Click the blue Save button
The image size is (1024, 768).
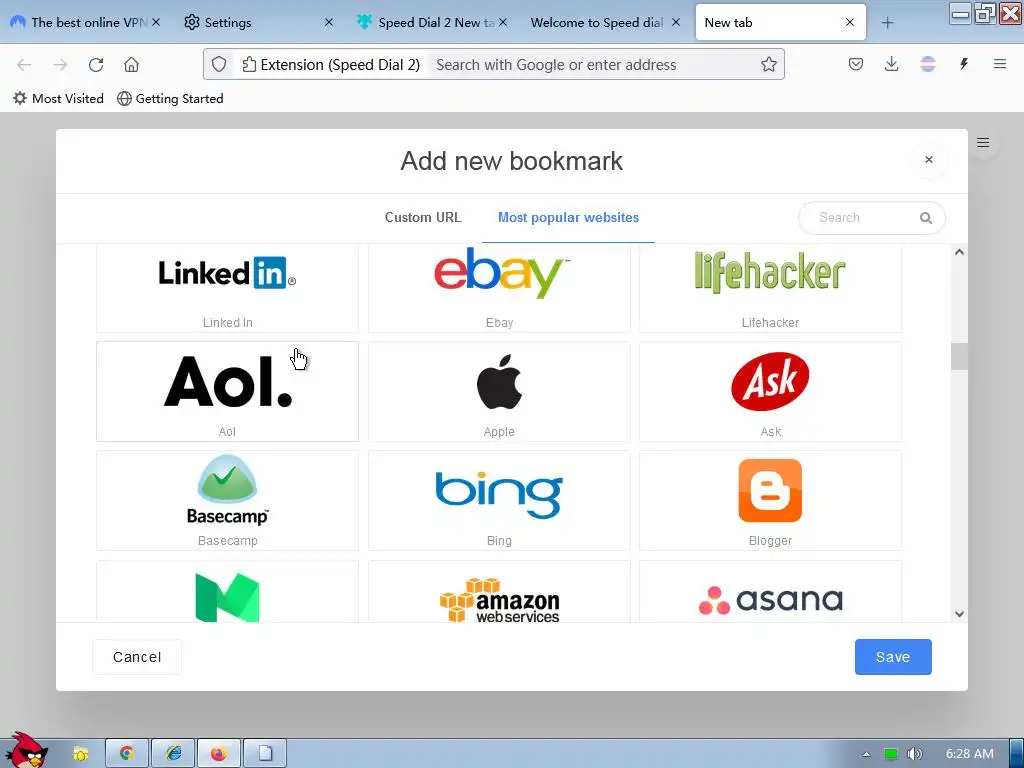point(893,657)
